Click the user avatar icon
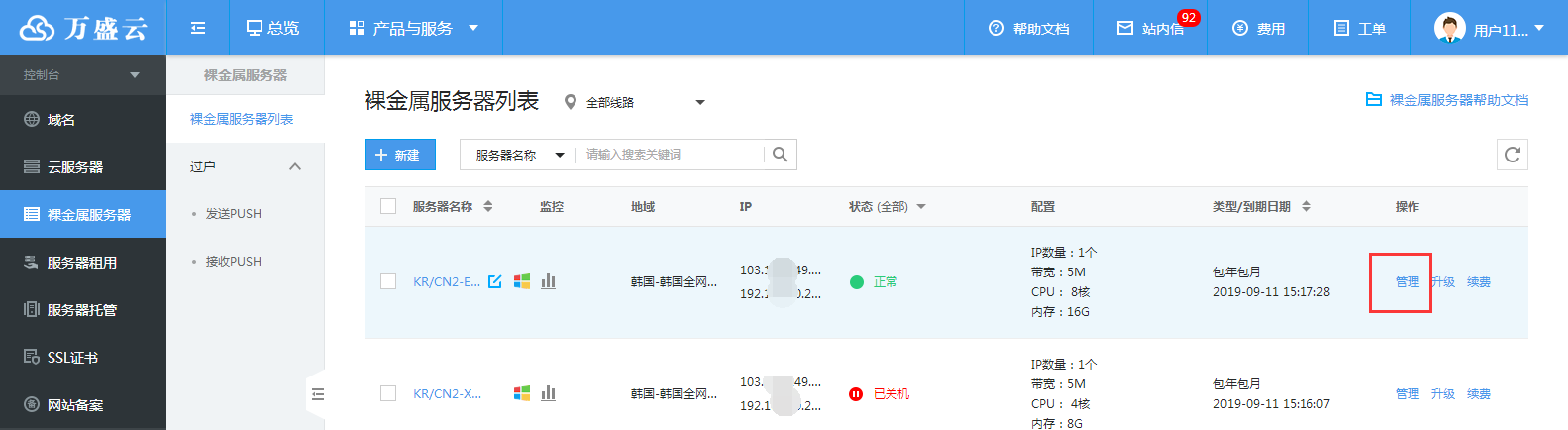 click(1449, 28)
